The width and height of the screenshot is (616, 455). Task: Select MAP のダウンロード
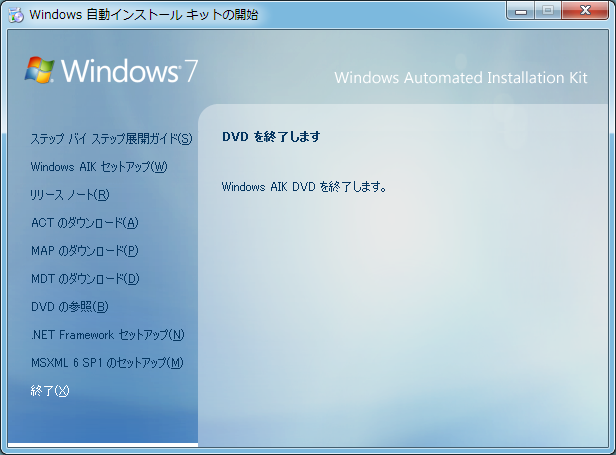pos(84,251)
